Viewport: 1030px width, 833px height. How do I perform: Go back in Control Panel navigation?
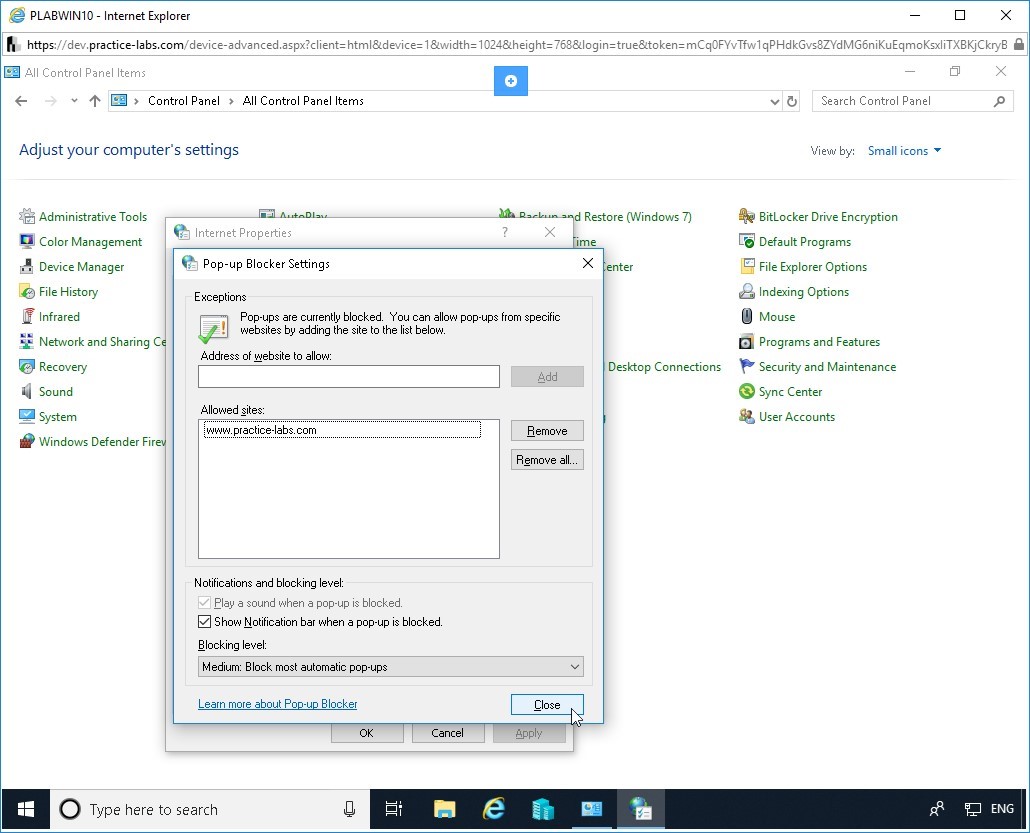pos(21,101)
